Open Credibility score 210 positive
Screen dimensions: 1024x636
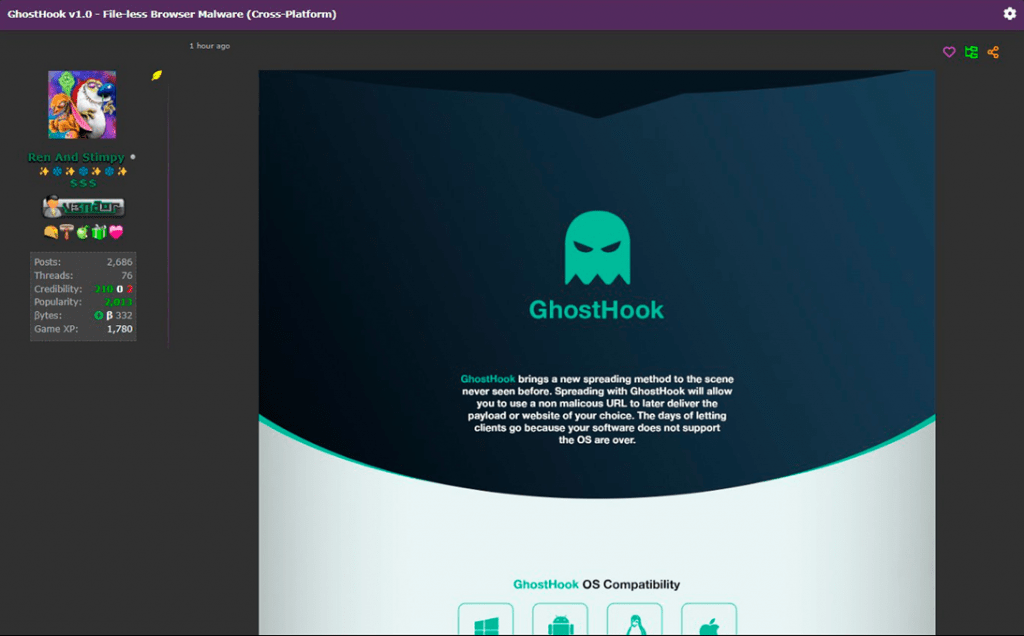coord(104,289)
